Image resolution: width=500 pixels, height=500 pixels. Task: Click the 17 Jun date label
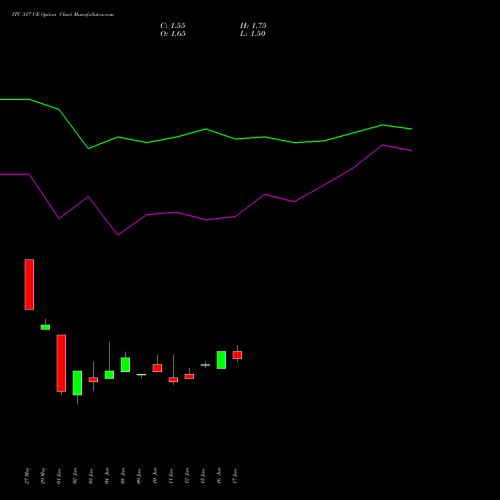(x=235, y=476)
